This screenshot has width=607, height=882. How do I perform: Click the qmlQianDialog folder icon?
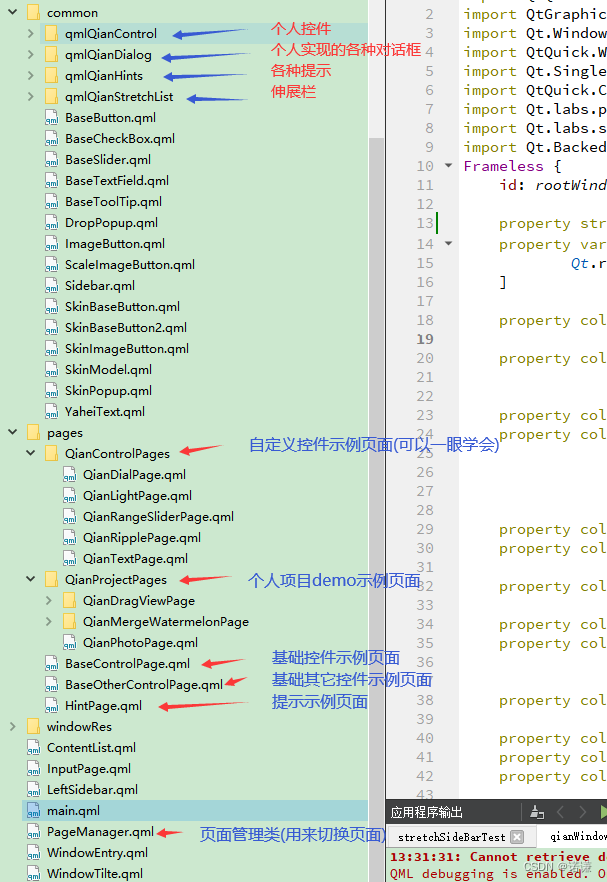pos(52,55)
